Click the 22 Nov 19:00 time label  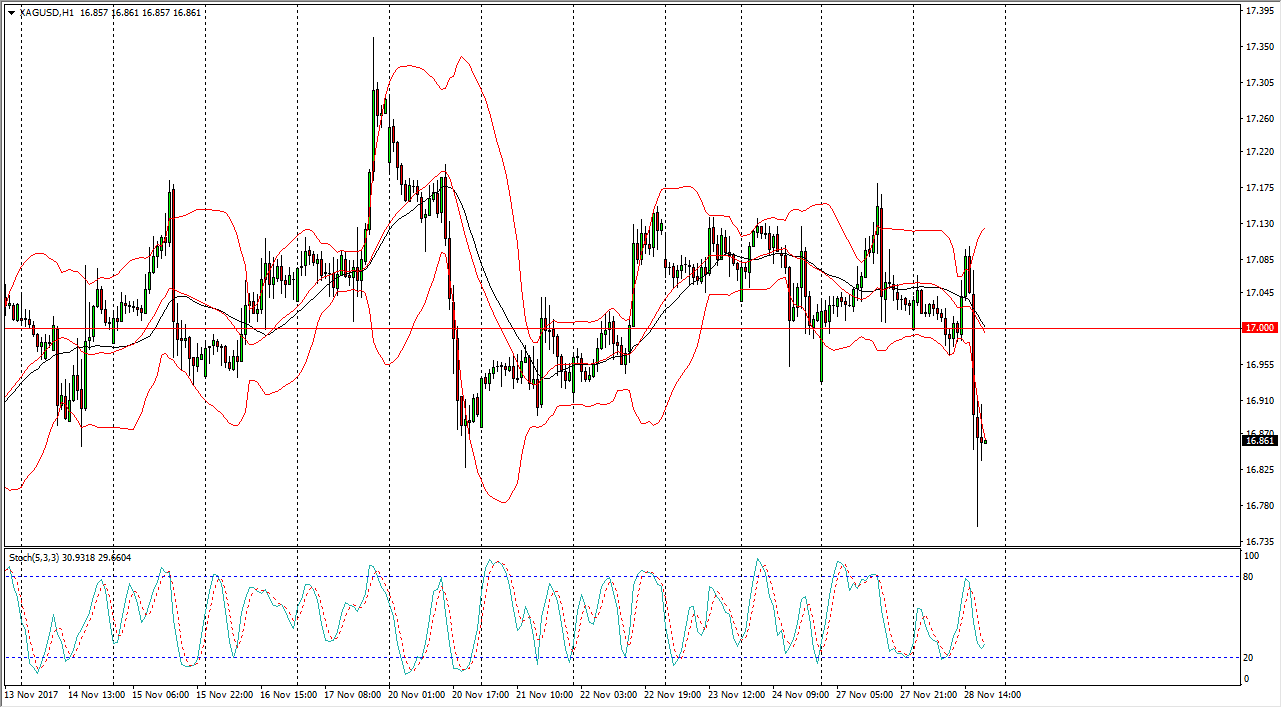coord(673,694)
